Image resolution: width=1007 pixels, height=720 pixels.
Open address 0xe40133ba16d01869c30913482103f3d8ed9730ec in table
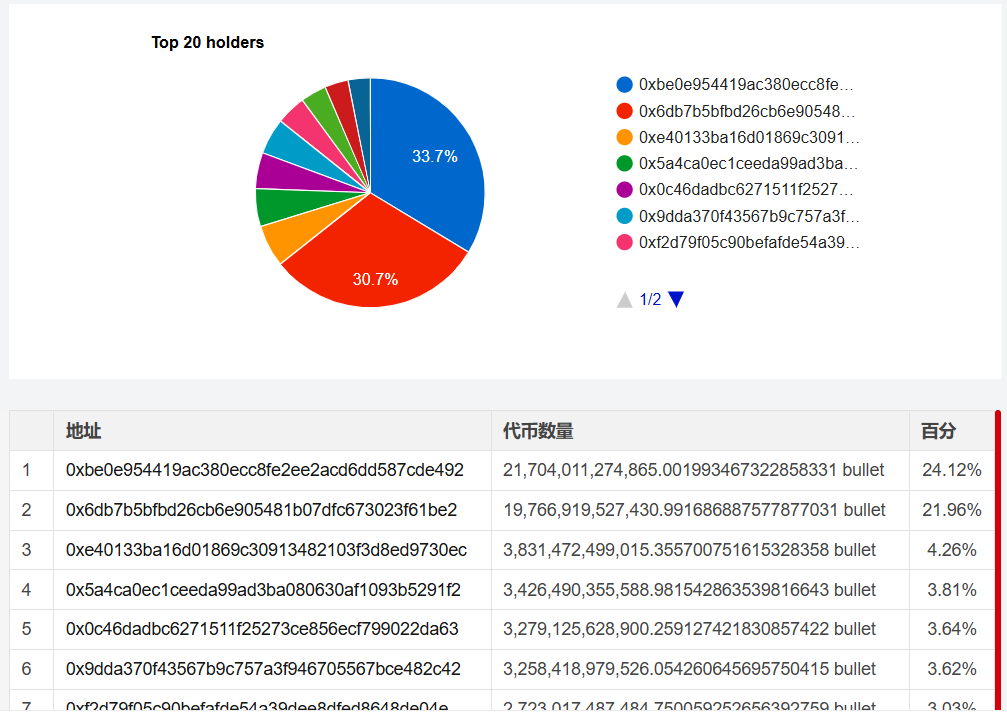[x=266, y=550]
